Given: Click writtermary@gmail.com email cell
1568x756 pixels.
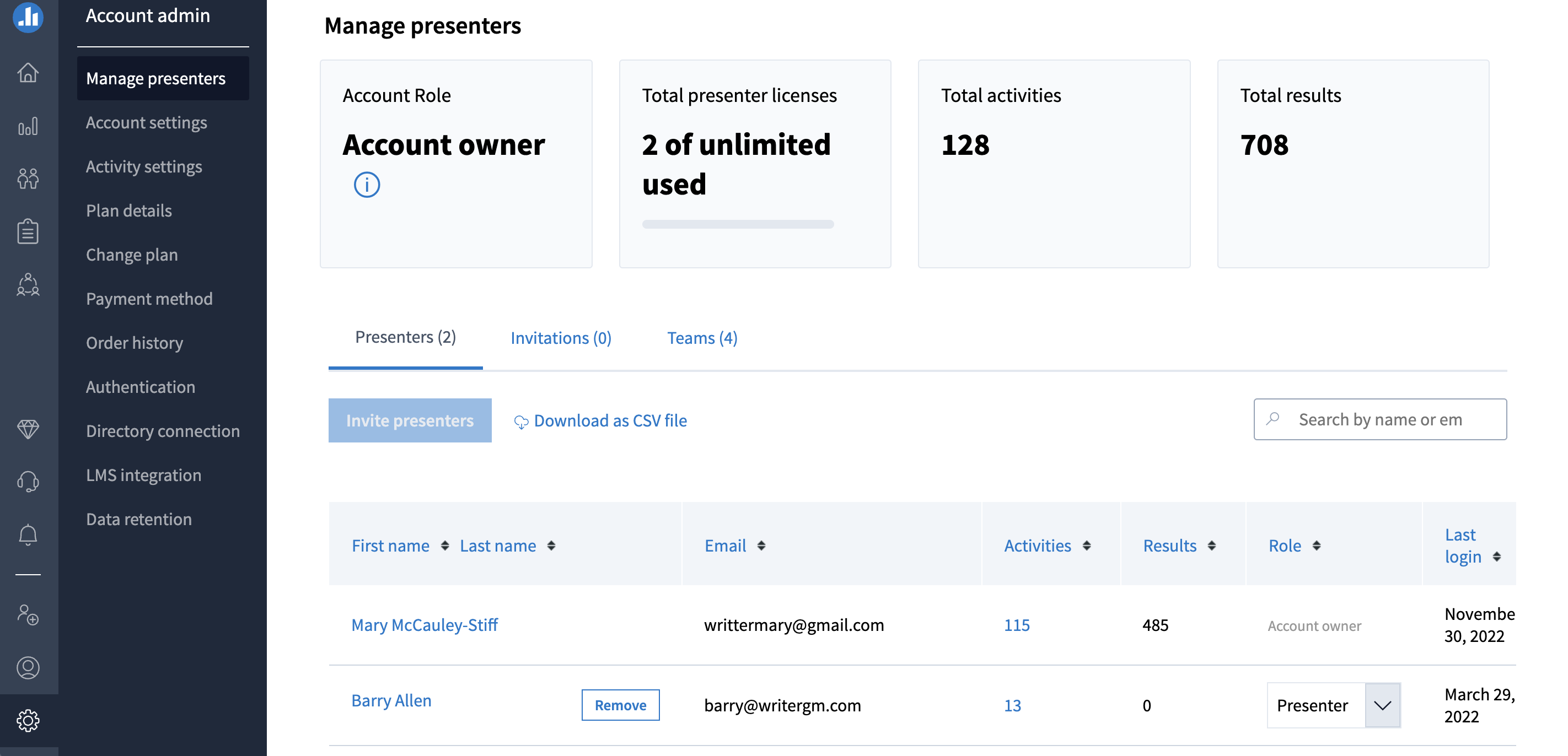Looking at the screenshot, I should (x=794, y=625).
